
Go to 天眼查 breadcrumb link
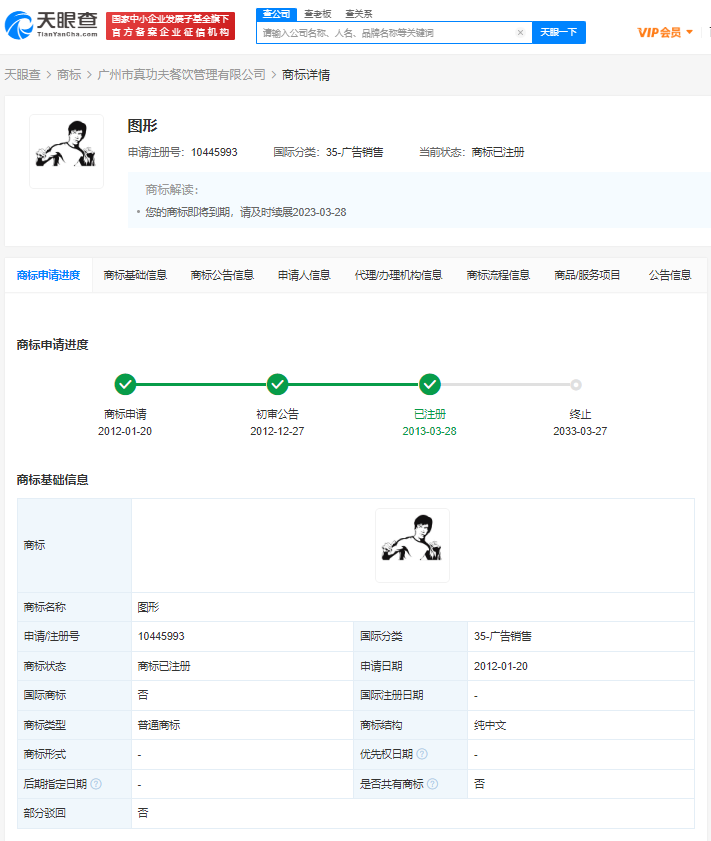(23, 75)
